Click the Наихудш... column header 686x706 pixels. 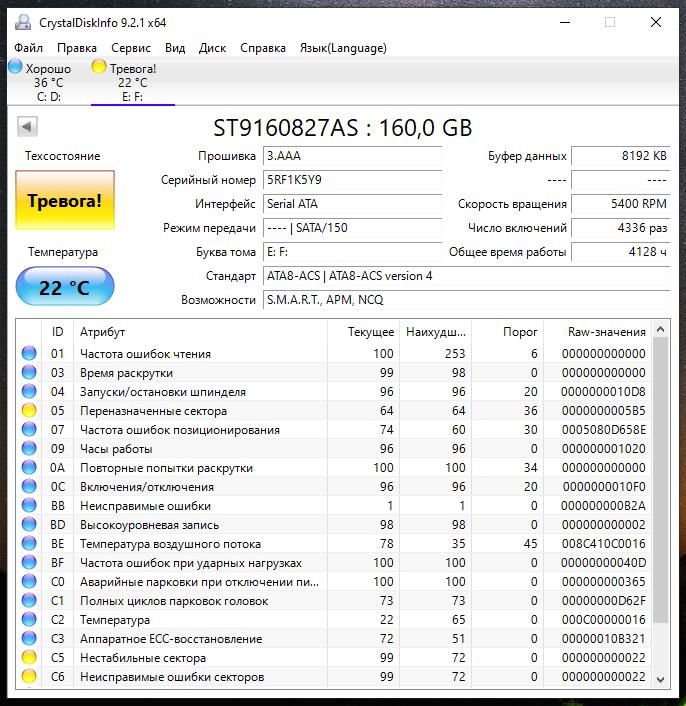(435, 332)
